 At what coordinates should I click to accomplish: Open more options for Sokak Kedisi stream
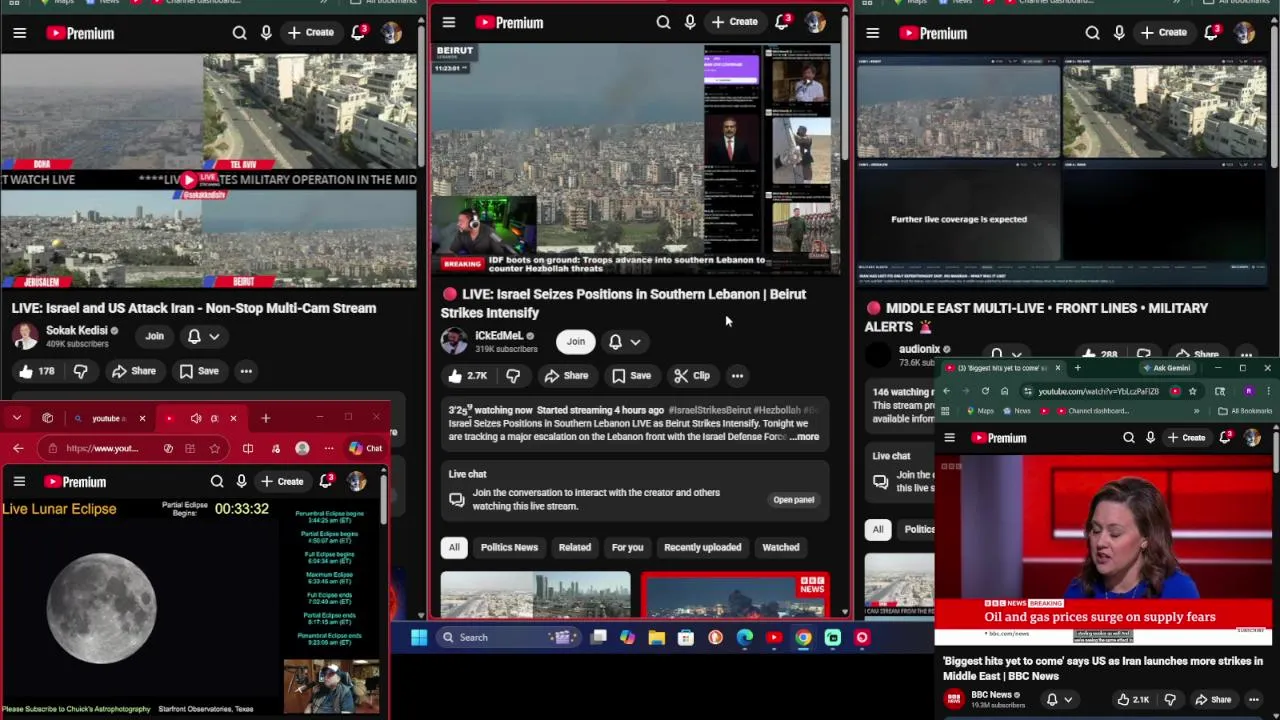[x=246, y=371]
